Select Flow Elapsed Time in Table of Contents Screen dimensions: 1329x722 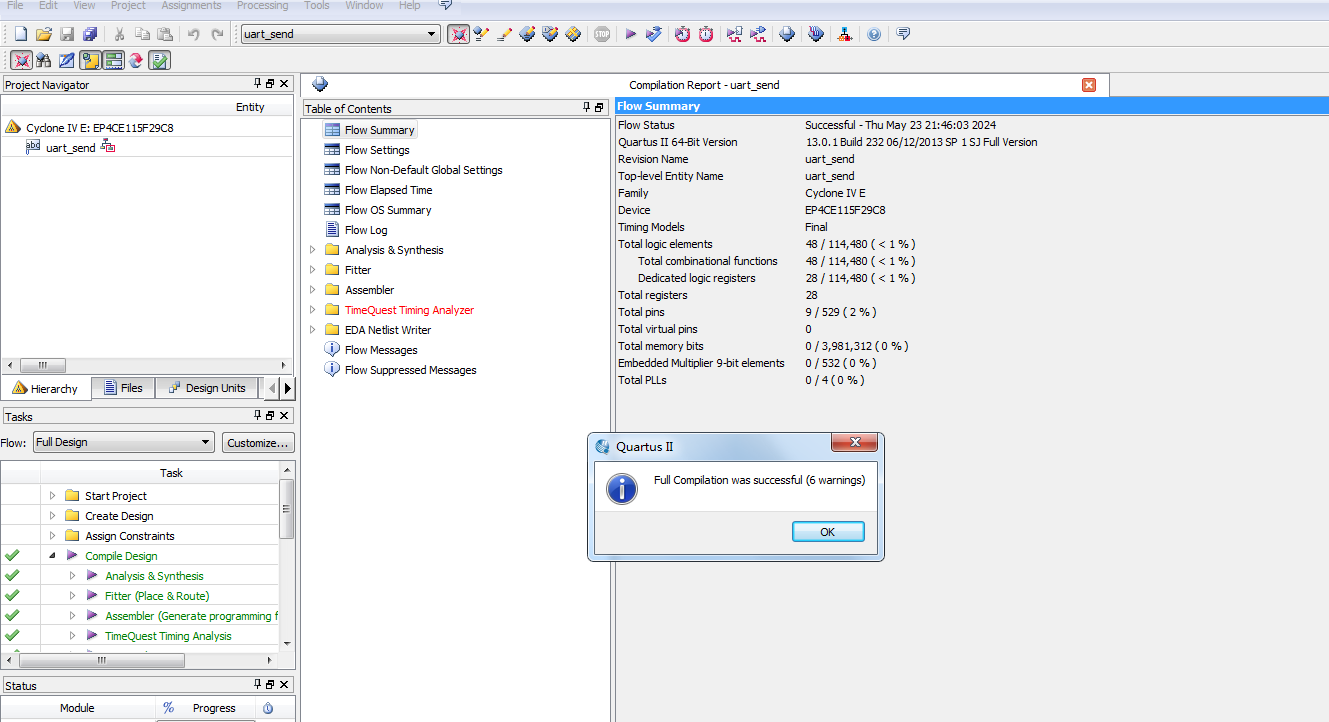coord(388,190)
